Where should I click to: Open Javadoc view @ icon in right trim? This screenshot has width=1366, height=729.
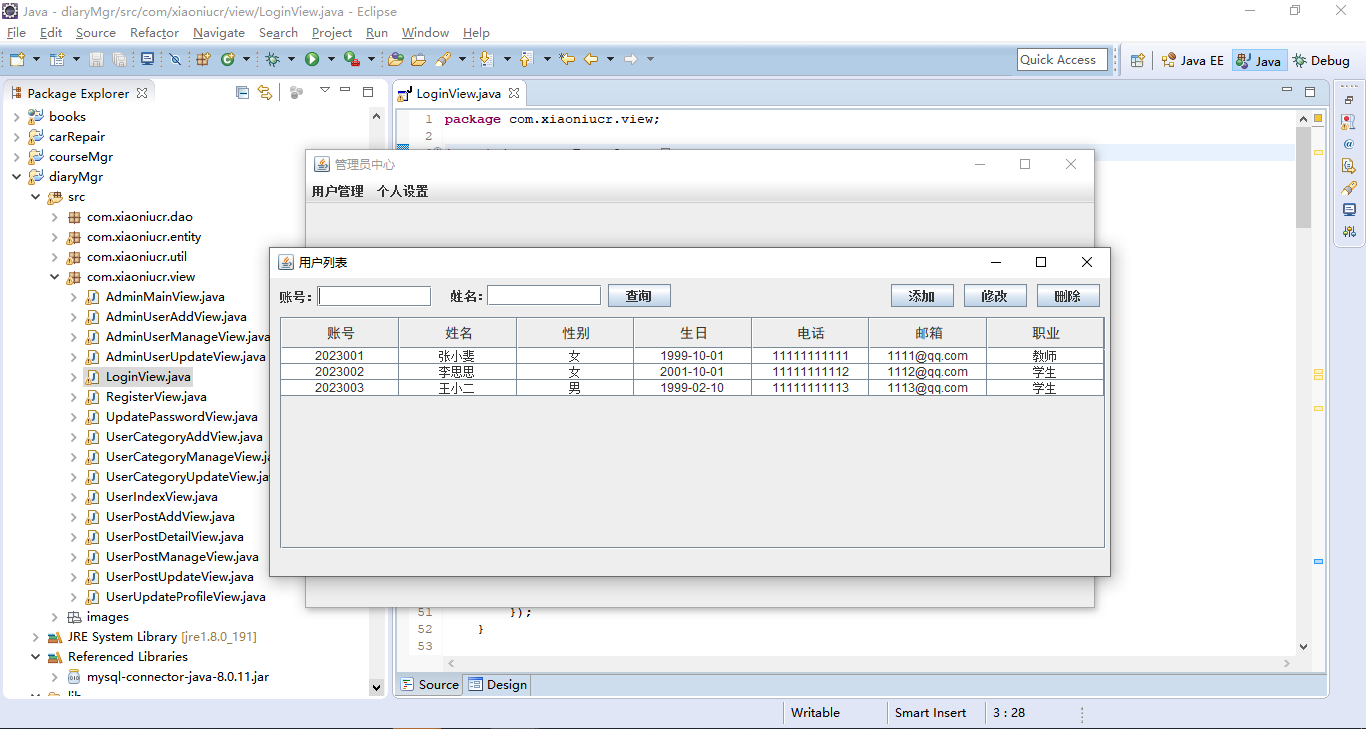point(1349,144)
